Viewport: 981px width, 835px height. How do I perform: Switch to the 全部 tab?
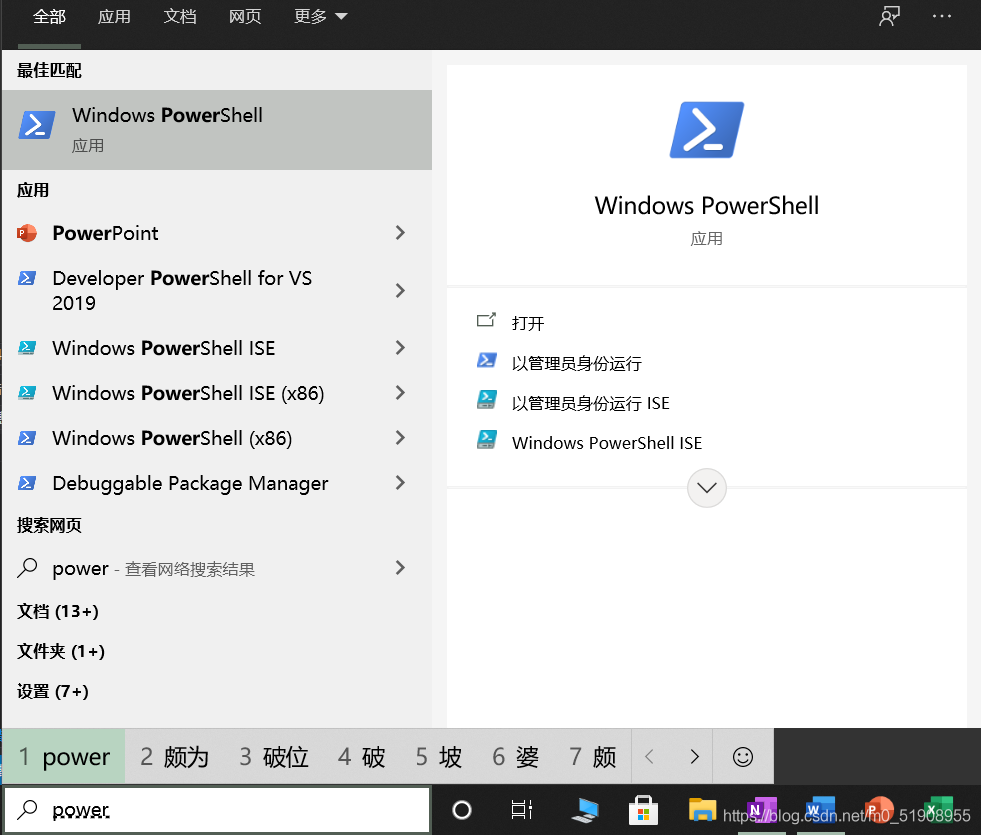[x=49, y=16]
